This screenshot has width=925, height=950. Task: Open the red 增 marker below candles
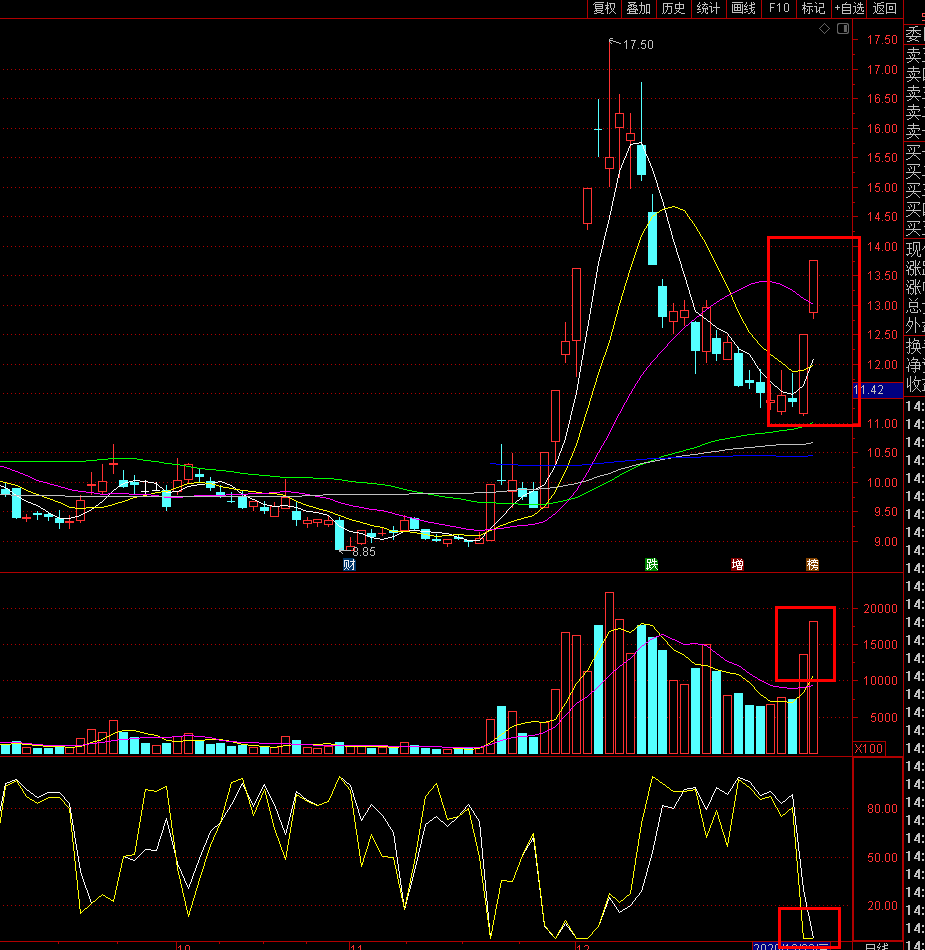click(x=737, y=565)
